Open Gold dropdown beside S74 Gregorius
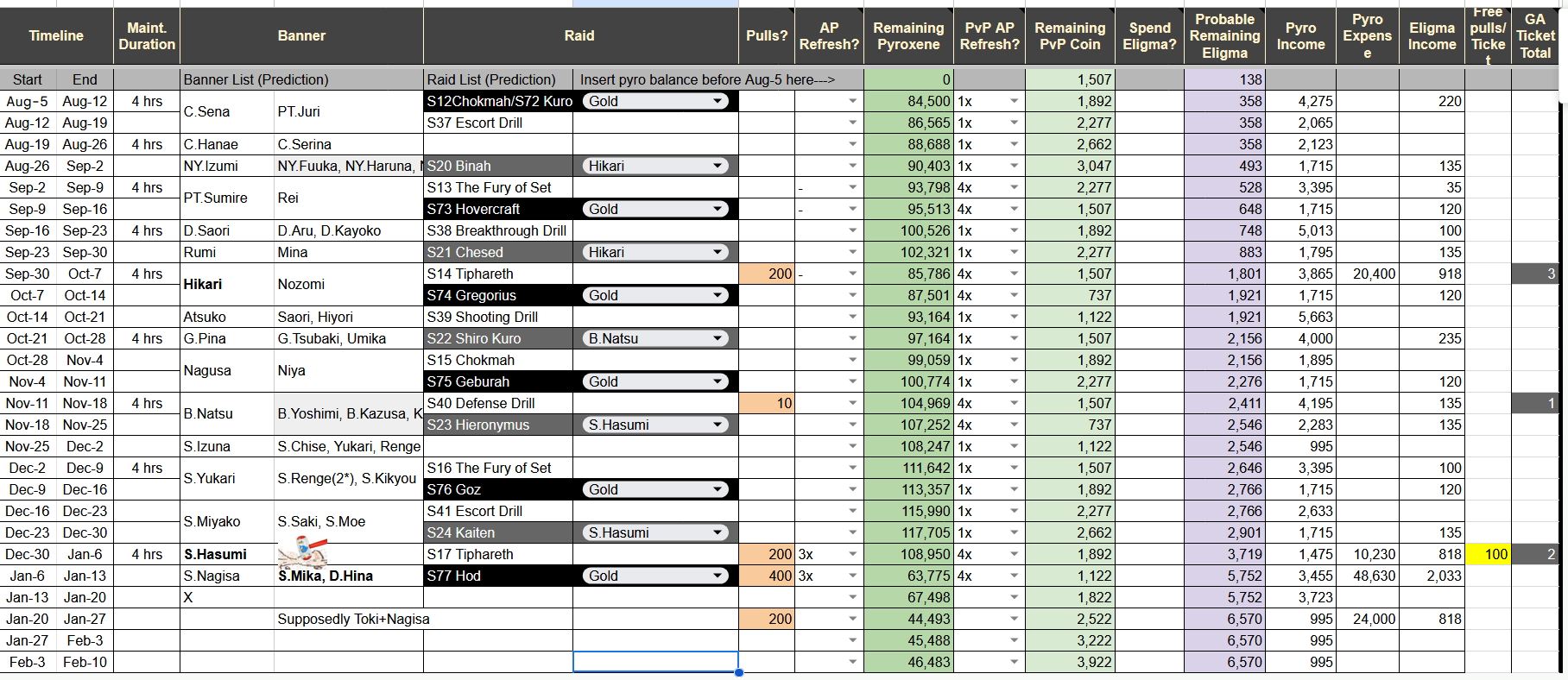This screenshot has height=680, width=1568. click(x=656, y=295)
